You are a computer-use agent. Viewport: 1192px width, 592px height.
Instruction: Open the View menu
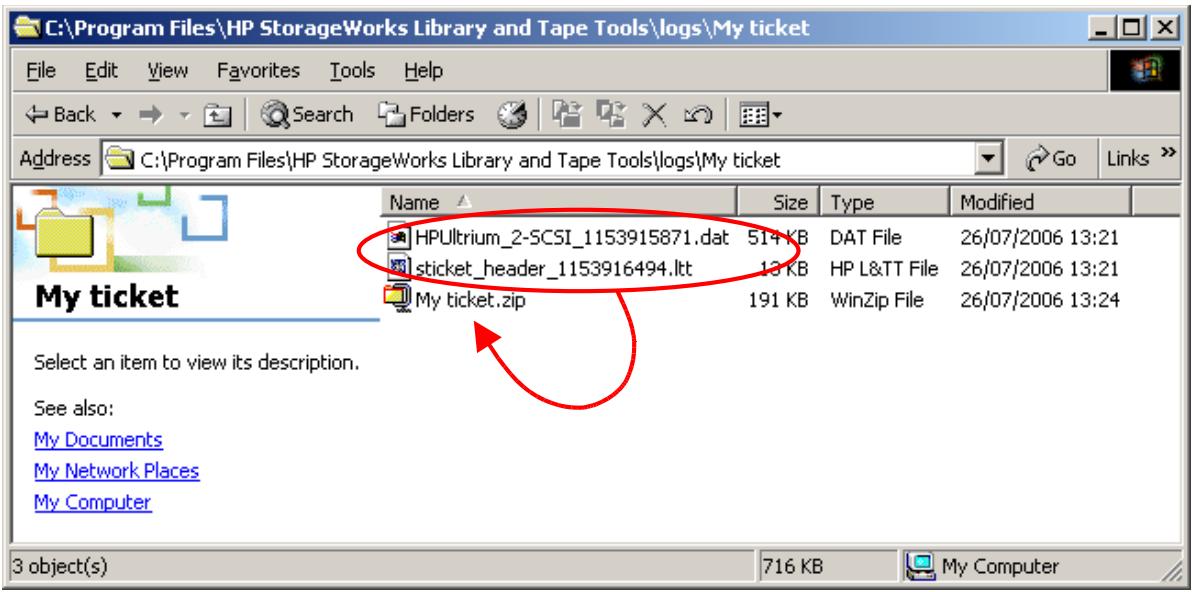(x=167, y=71)
